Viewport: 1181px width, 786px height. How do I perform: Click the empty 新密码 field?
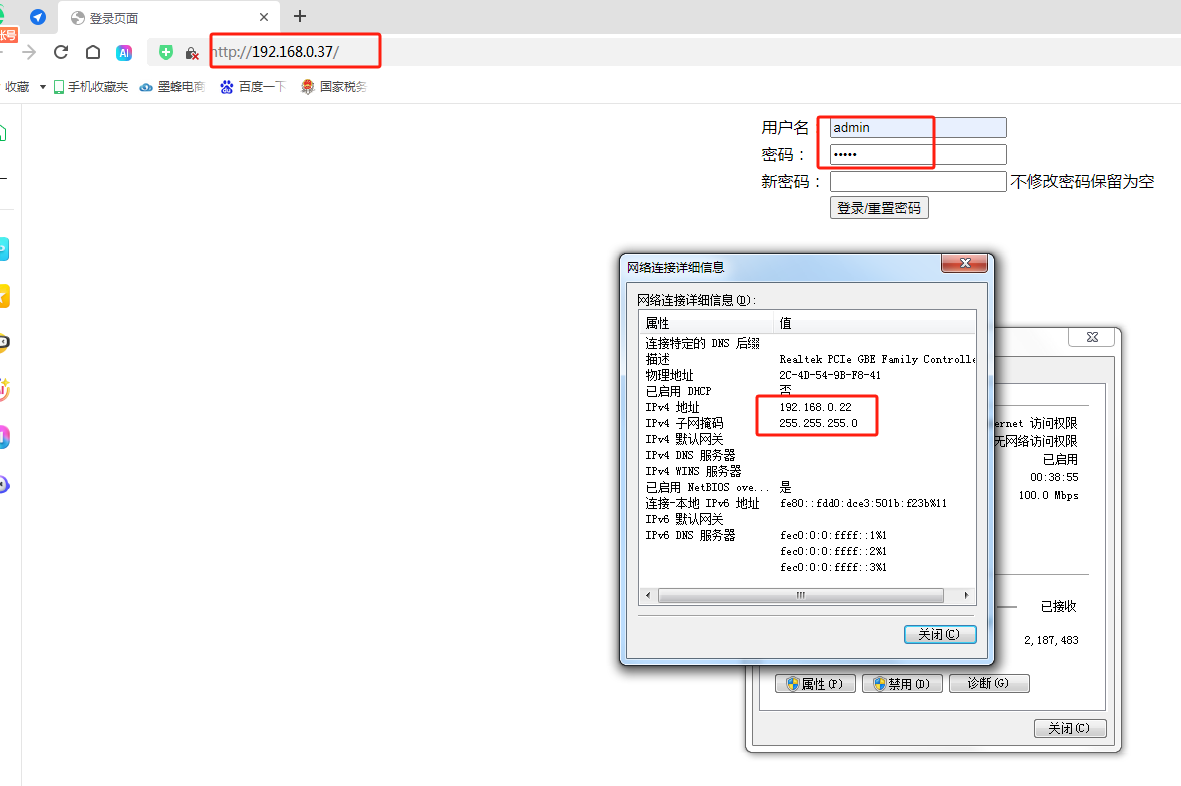tap(918, 181)
